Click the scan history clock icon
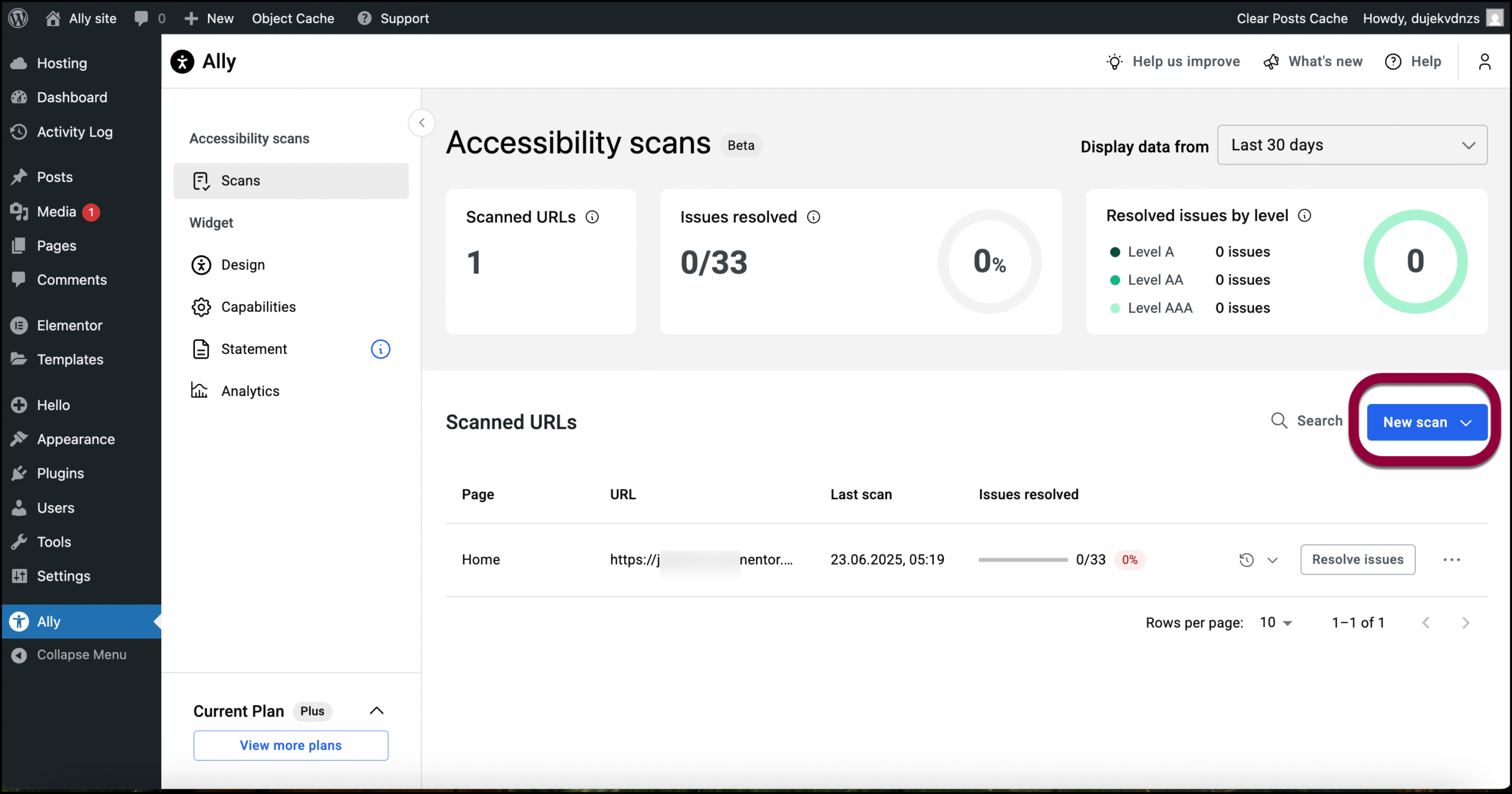Screen dimensions: 1512x794 point(1246,559)
